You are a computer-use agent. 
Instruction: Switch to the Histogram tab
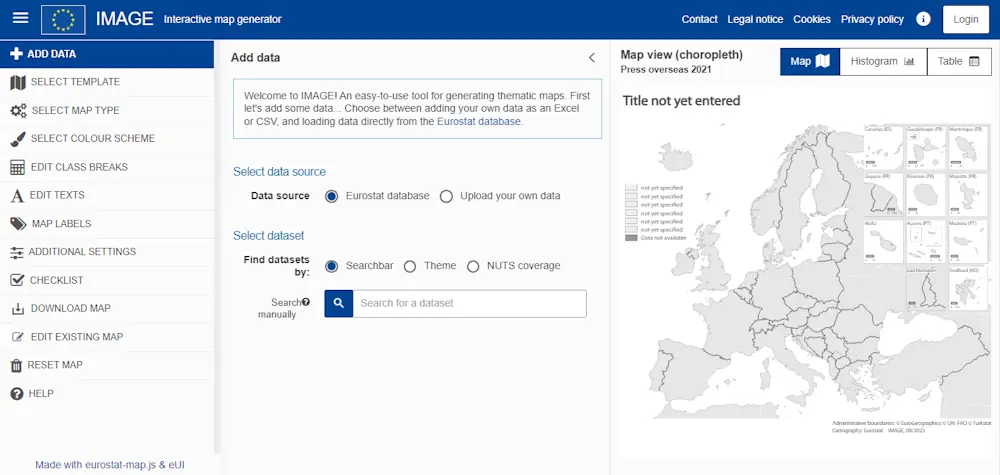883,61
